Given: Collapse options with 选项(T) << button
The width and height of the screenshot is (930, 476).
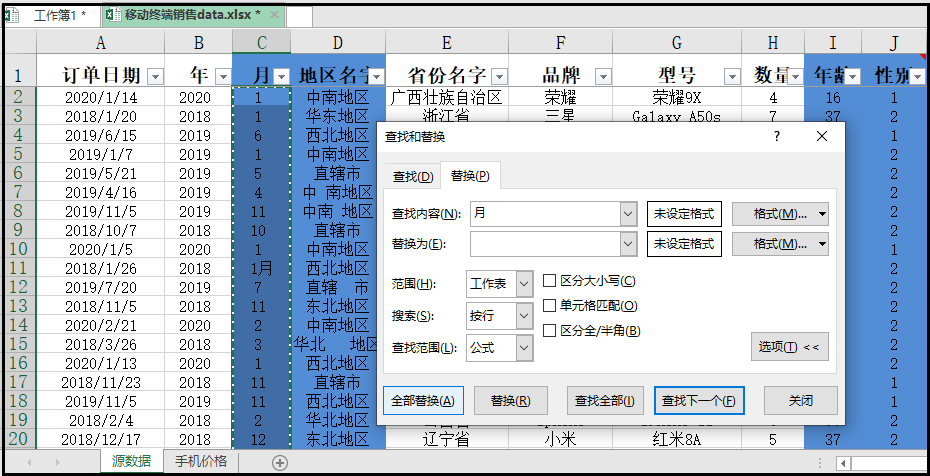Looking at the screenshot, I should point(789,347).
